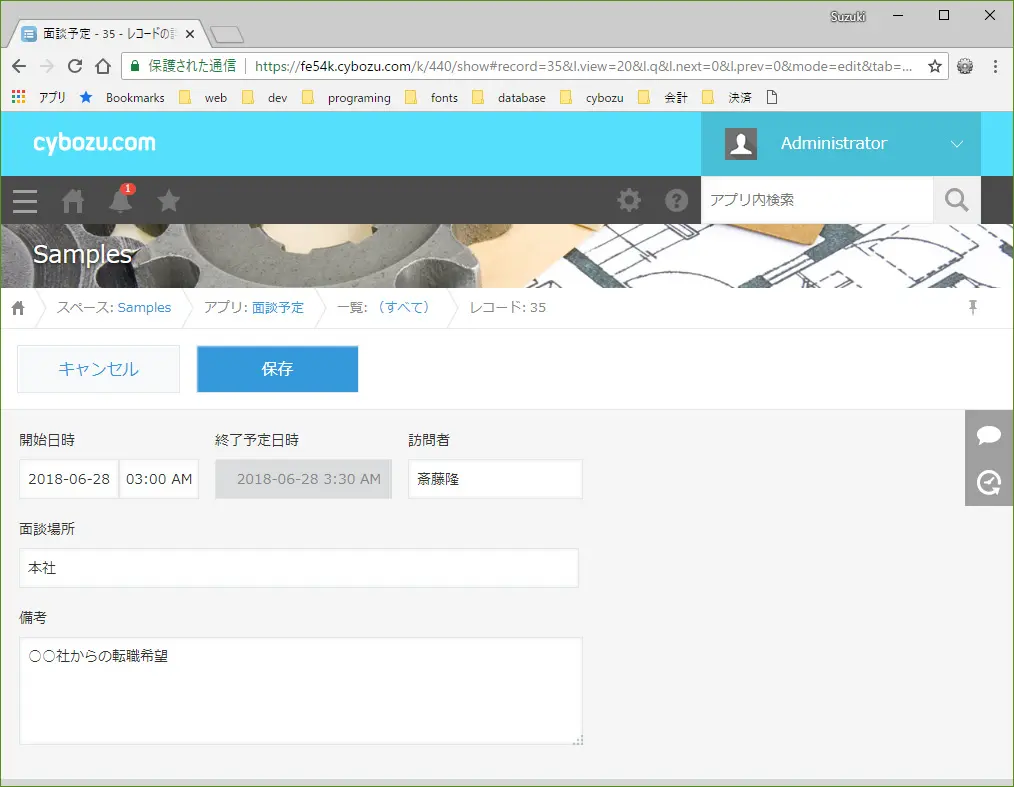Show record change history icon
1014x787 pixels.
click(x=988, y=482)
